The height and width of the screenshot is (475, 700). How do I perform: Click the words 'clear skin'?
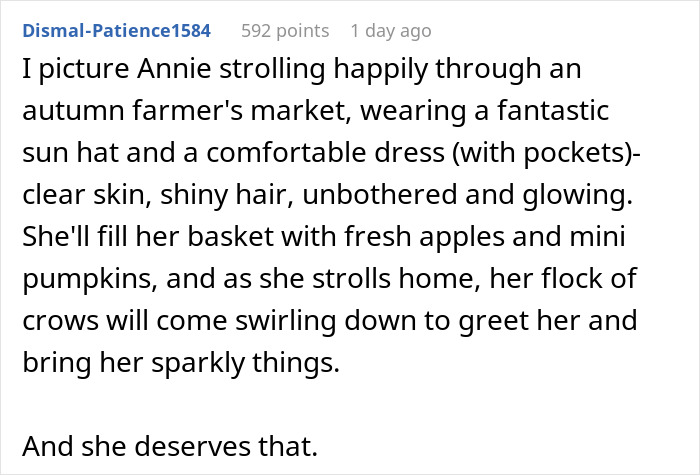[x=82, y=196]
